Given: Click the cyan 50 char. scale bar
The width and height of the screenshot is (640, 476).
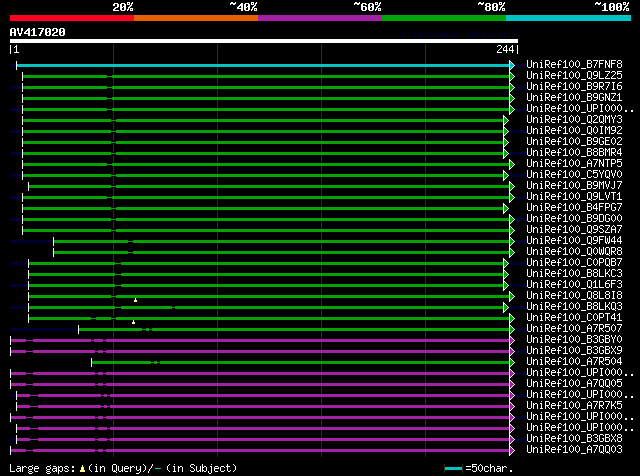Looking at the screenshot, I should [454, 468].
